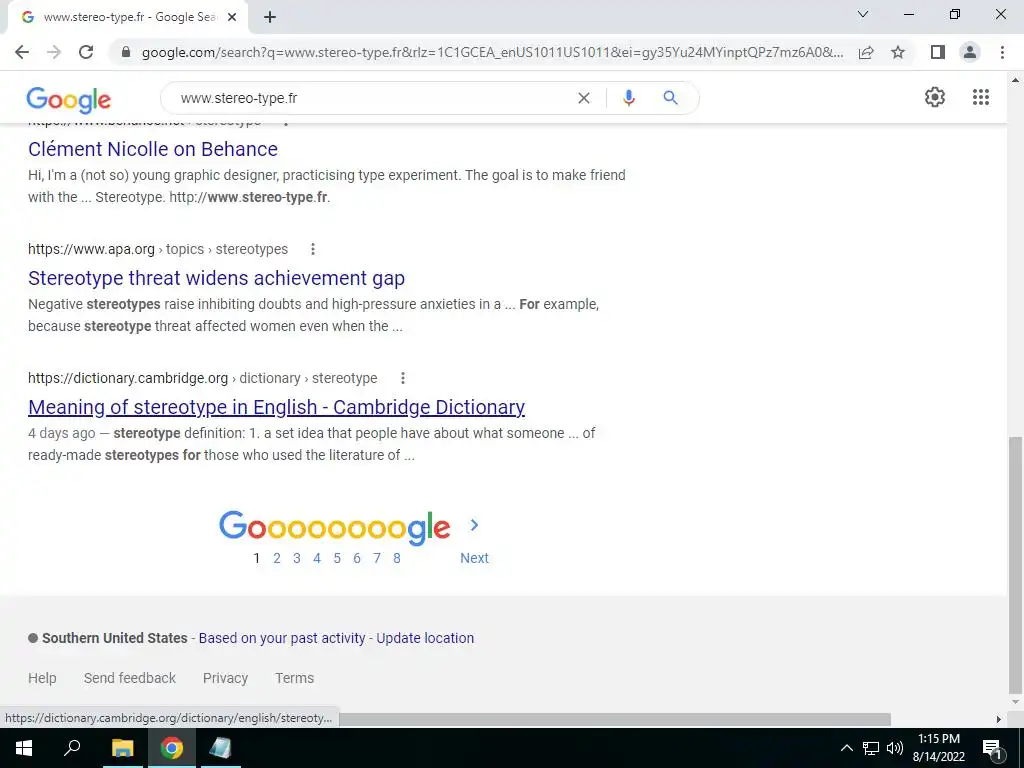Open the tab search dropdown arrow
1024x768 pixels.
click(863, 14)
